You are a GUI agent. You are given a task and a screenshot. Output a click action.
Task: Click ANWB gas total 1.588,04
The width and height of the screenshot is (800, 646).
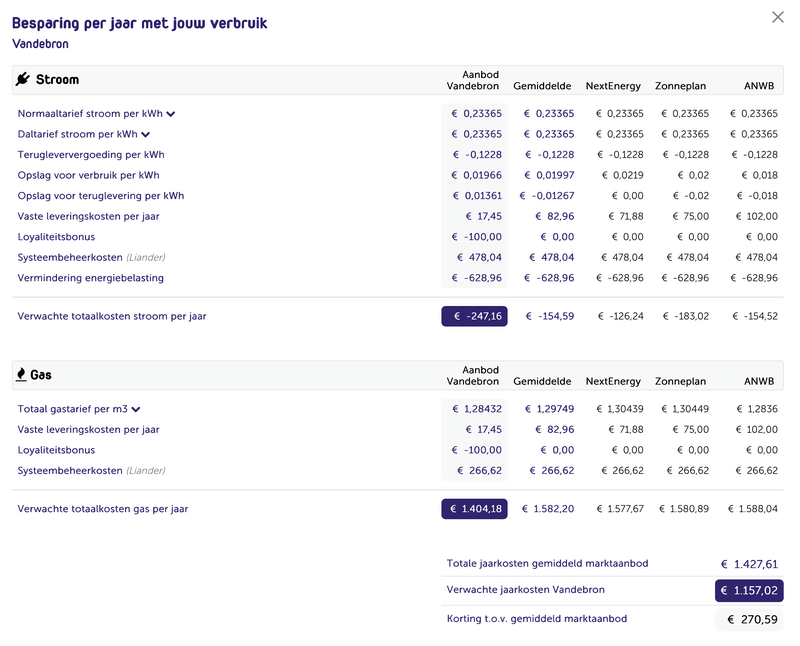coord(753,509)
